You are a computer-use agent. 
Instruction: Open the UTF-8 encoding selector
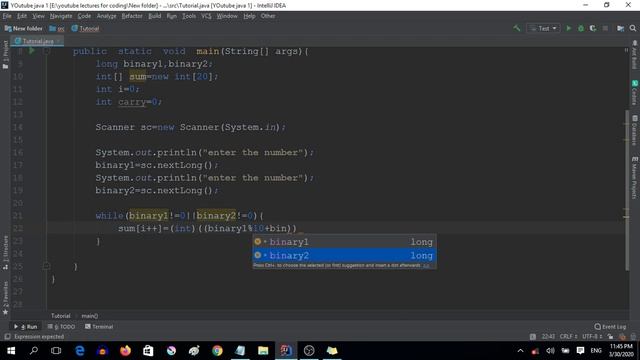point(592,337)
